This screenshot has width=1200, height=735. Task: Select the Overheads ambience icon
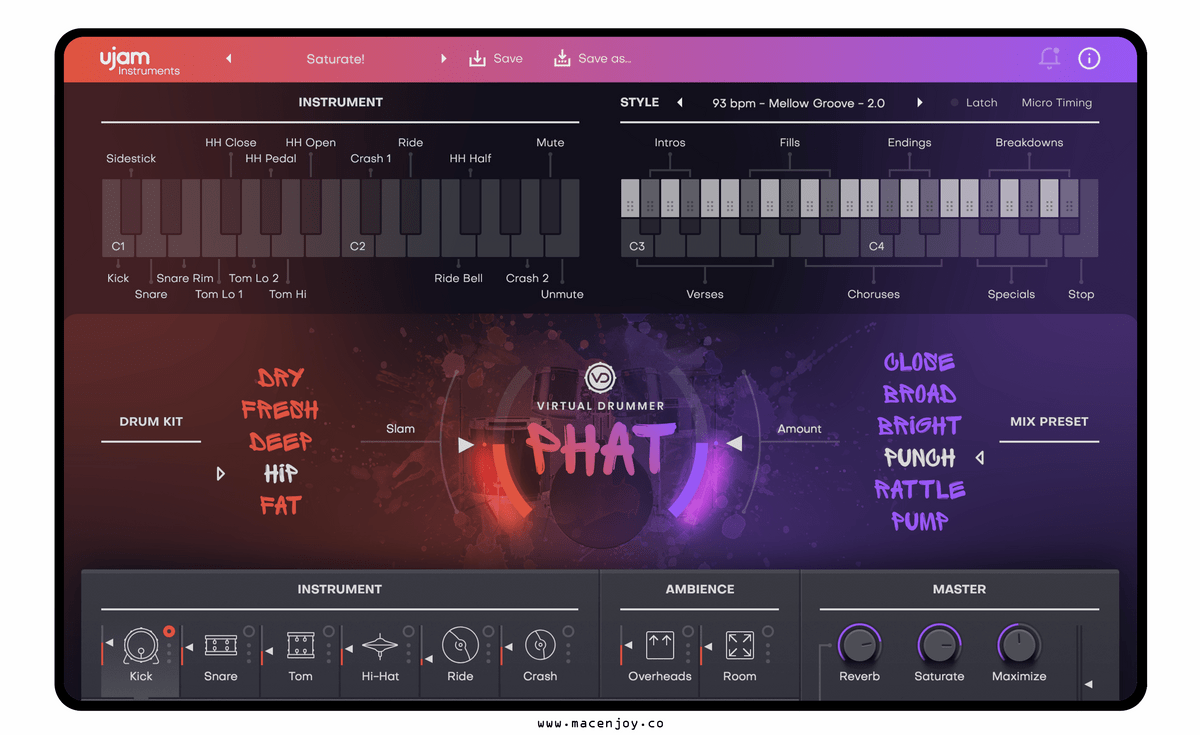click(660, 646)
